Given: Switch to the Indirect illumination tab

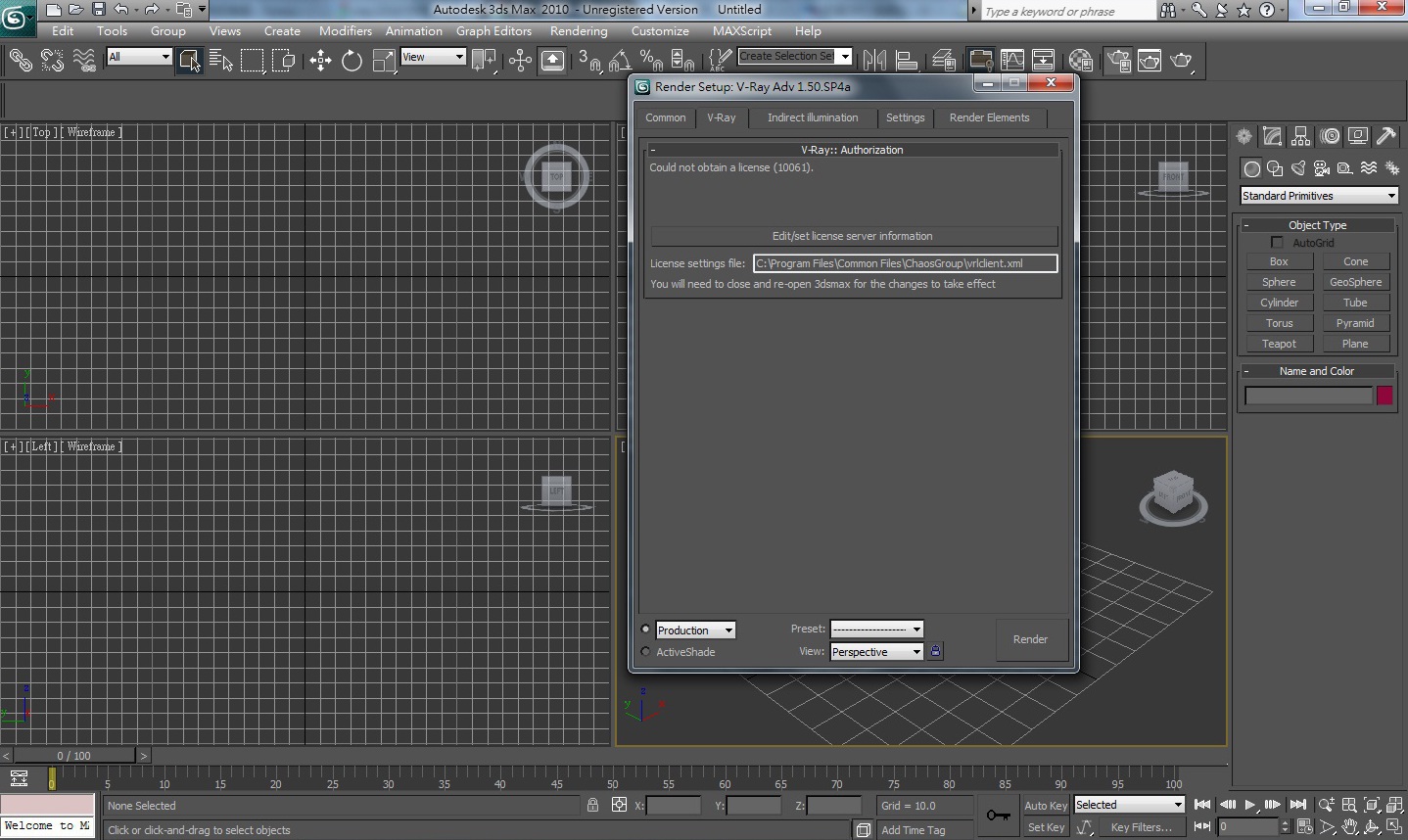Looking at the screenshot, I should (813, 117).
